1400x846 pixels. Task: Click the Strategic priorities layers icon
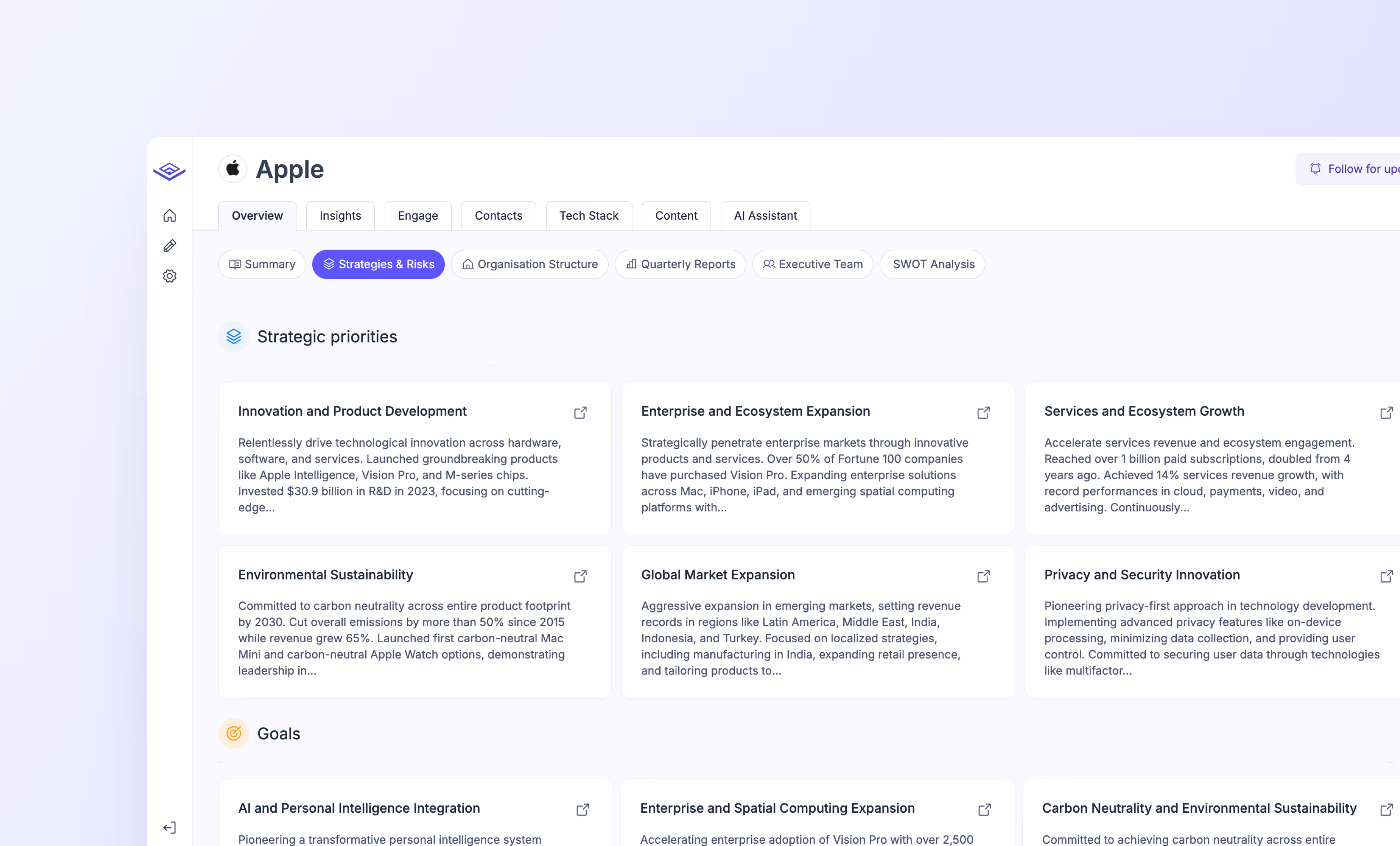pyautogui.click(x=234, y=337)
